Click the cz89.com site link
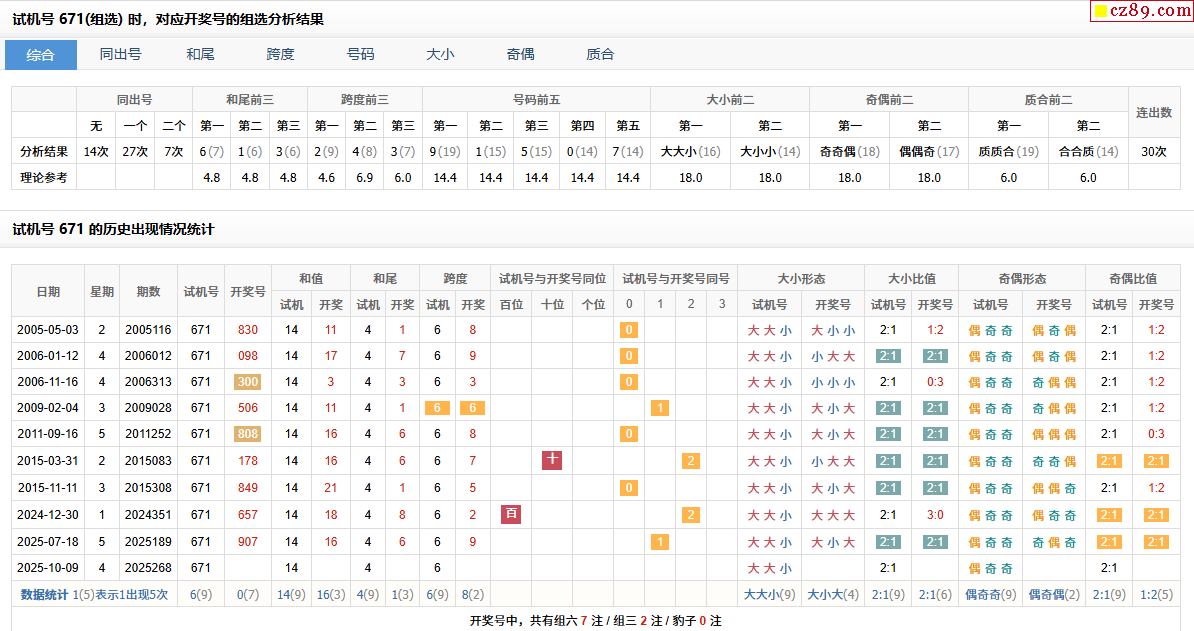Screen dimensions: 1194x631 1147,11
